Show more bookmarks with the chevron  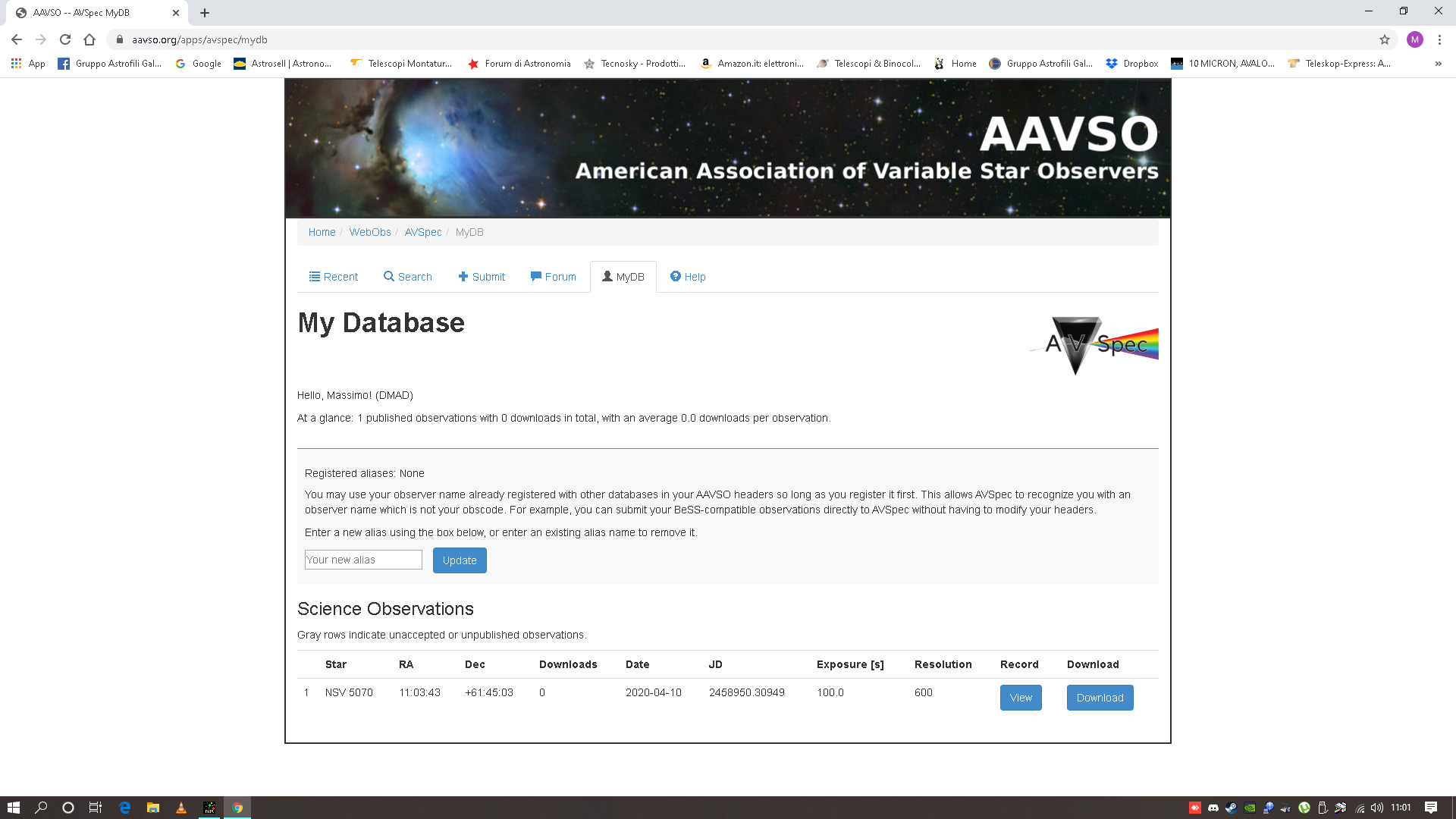coord(1438,64)
